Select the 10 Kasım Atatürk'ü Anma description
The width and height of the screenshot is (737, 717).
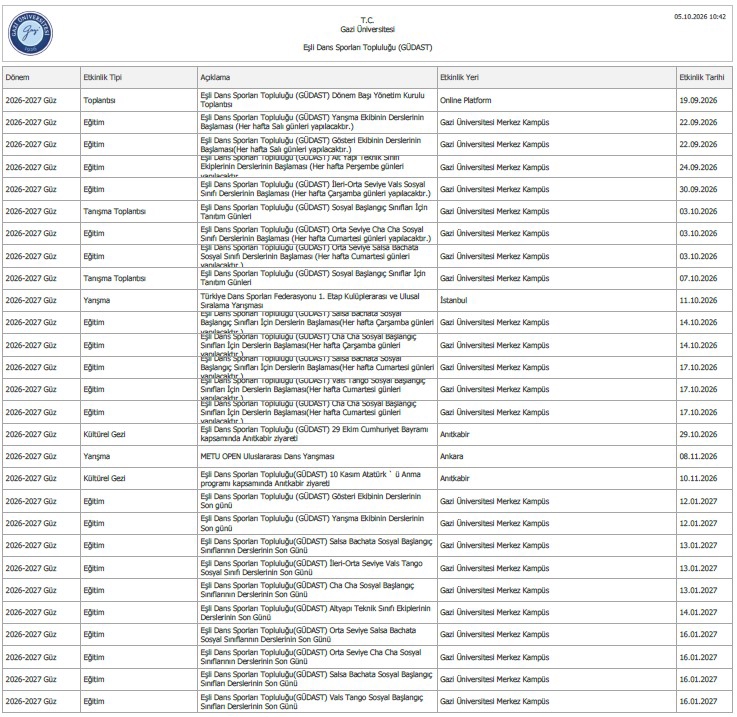(310, 479)
